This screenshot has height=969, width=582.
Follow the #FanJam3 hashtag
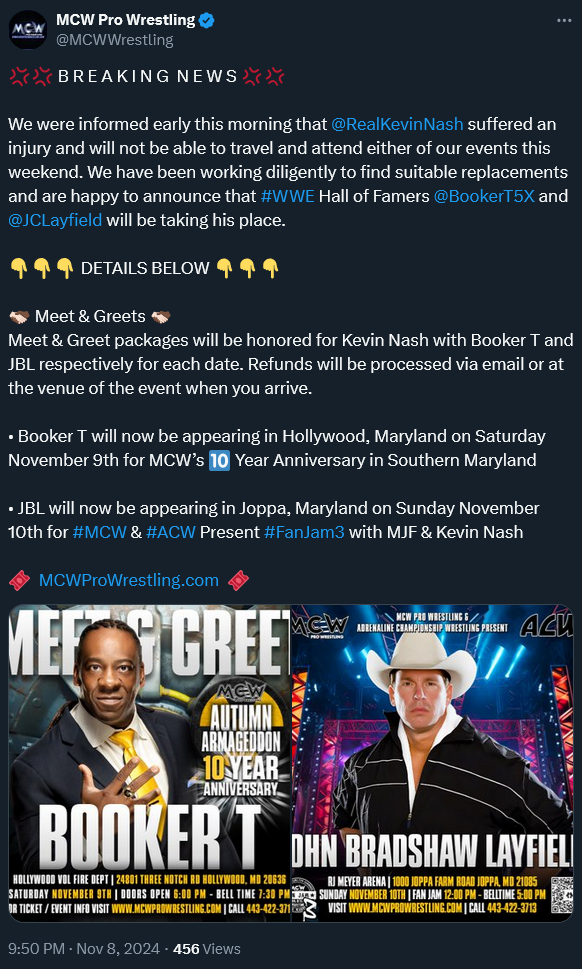pyautogui.click(x=304, y=532)
